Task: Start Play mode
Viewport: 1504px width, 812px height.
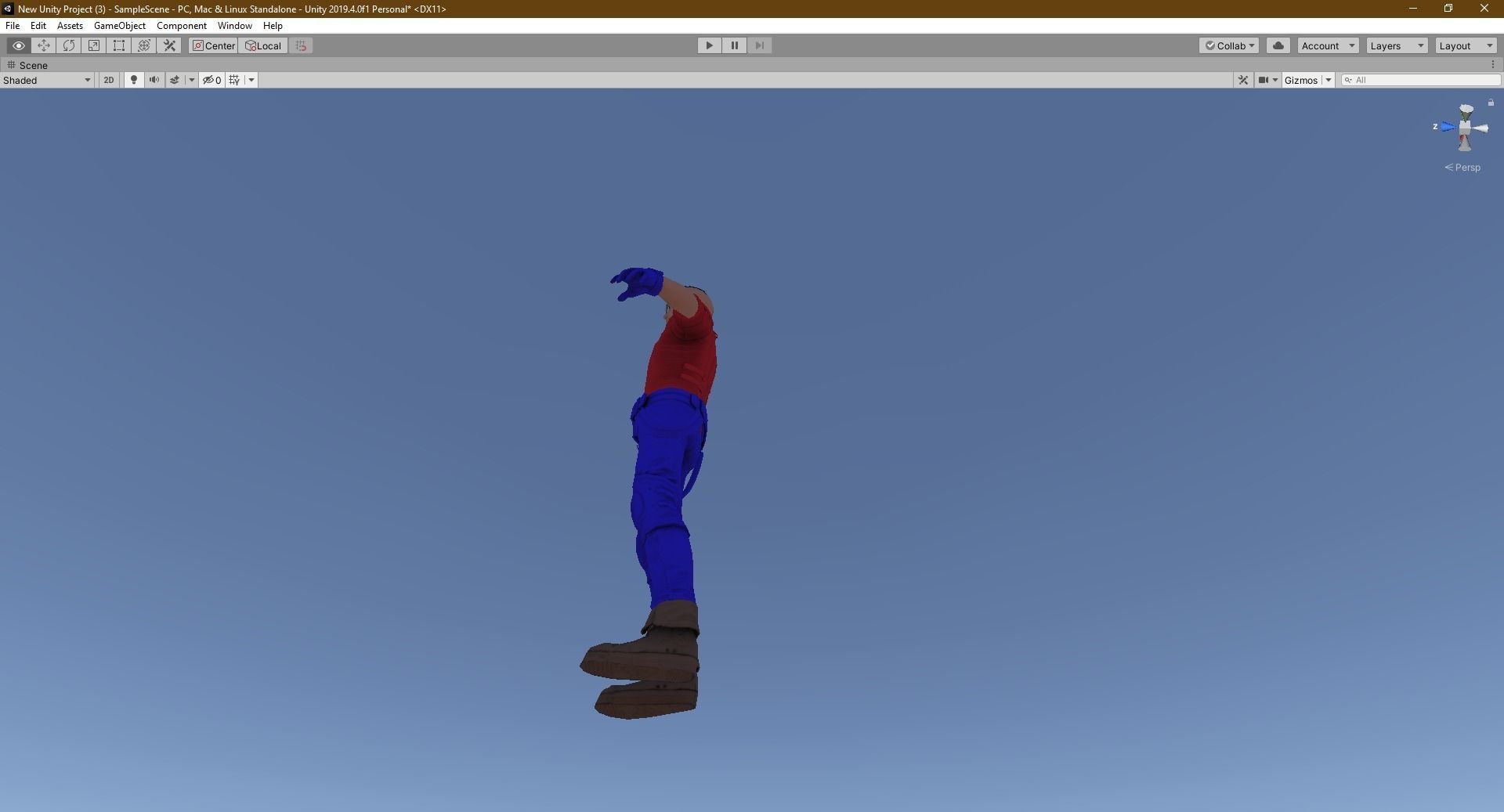Action: (x=710, y=45)
